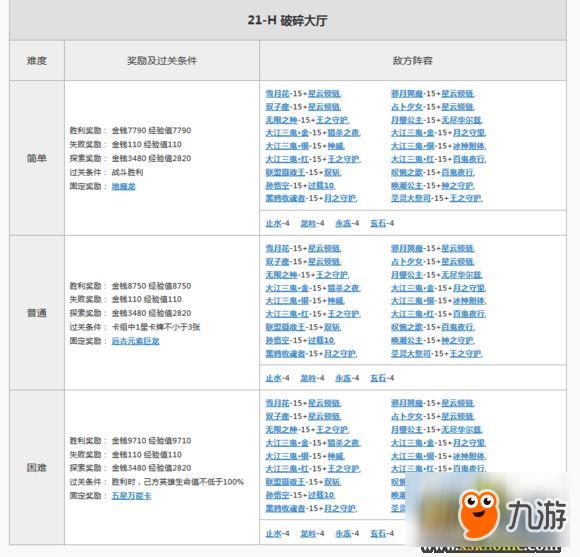Open 双子座 link in the 普通 row

coord(277,262)
